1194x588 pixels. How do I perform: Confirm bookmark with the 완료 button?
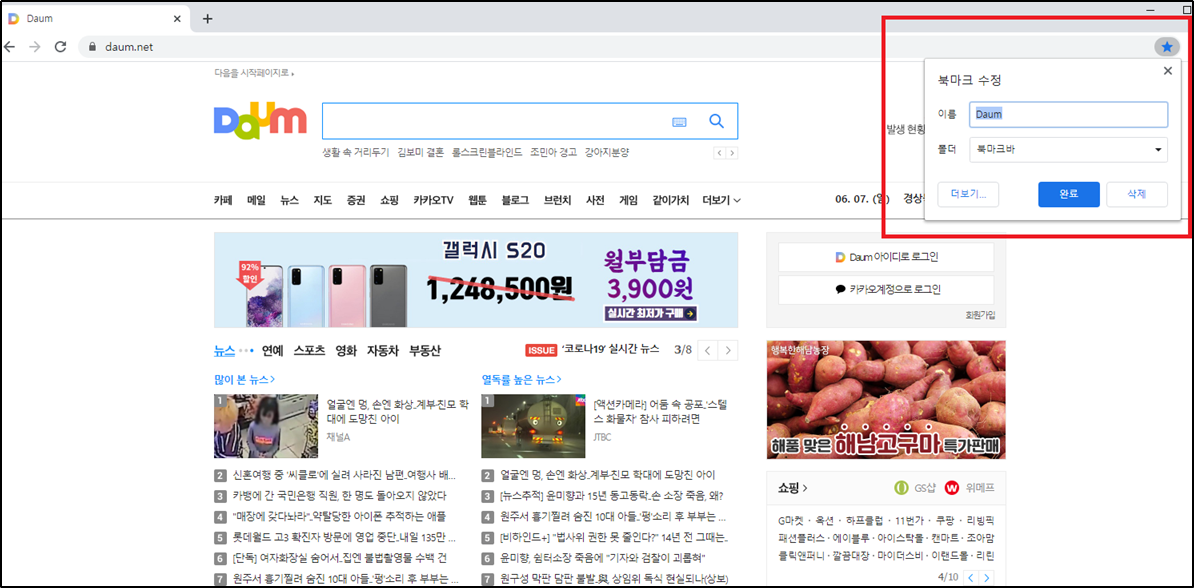click(1068, 194)
